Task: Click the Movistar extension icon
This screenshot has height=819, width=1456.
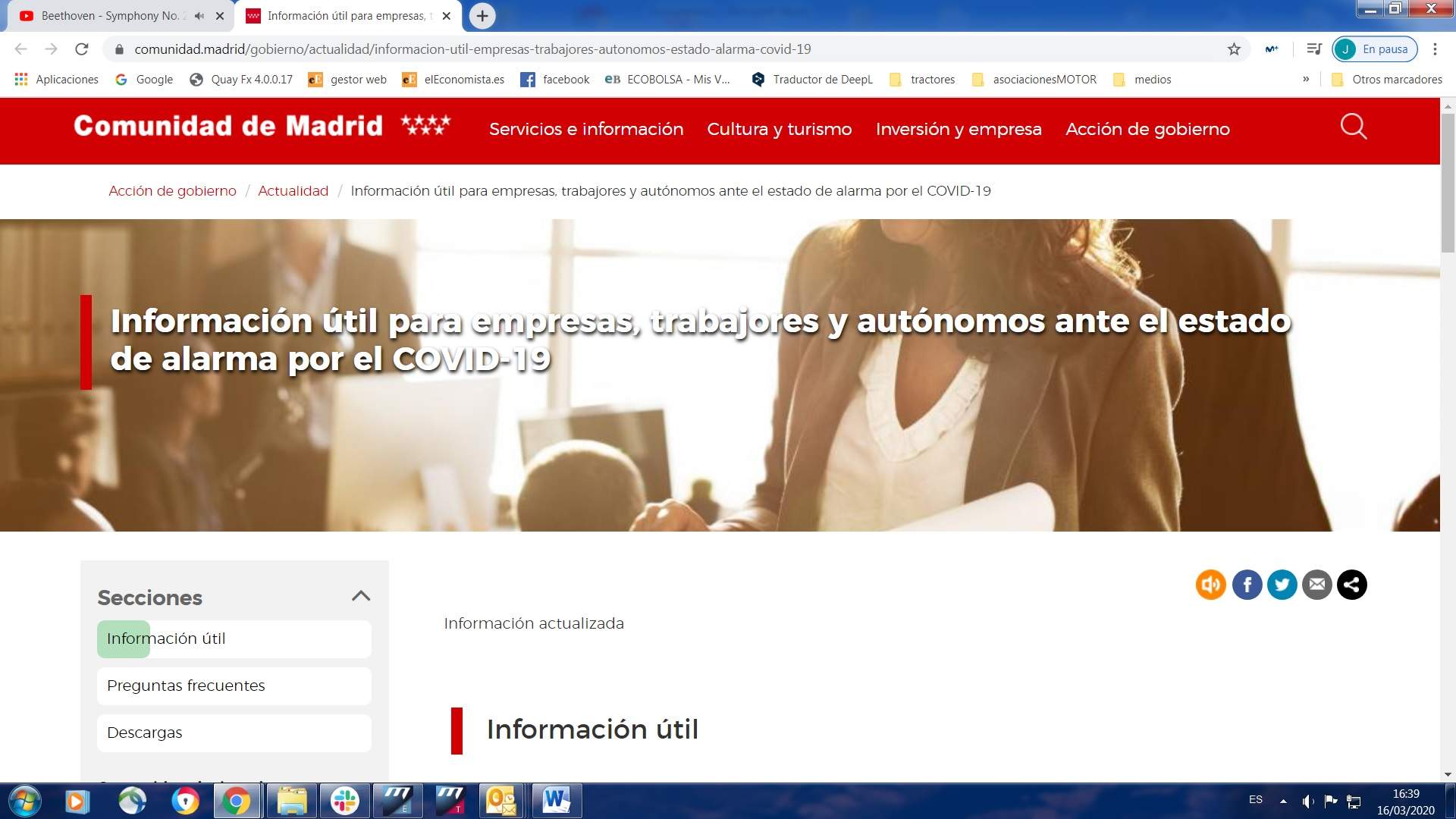Action: 1272,49
